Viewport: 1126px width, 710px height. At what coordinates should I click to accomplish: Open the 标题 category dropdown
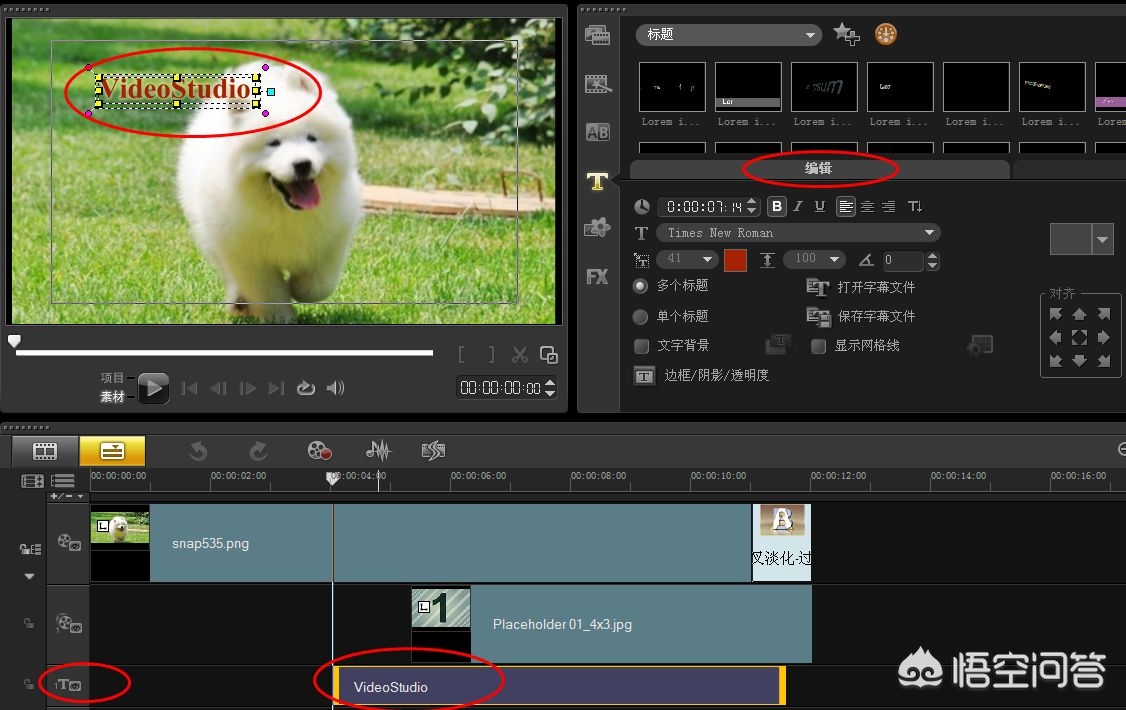[x=728, y=34]
